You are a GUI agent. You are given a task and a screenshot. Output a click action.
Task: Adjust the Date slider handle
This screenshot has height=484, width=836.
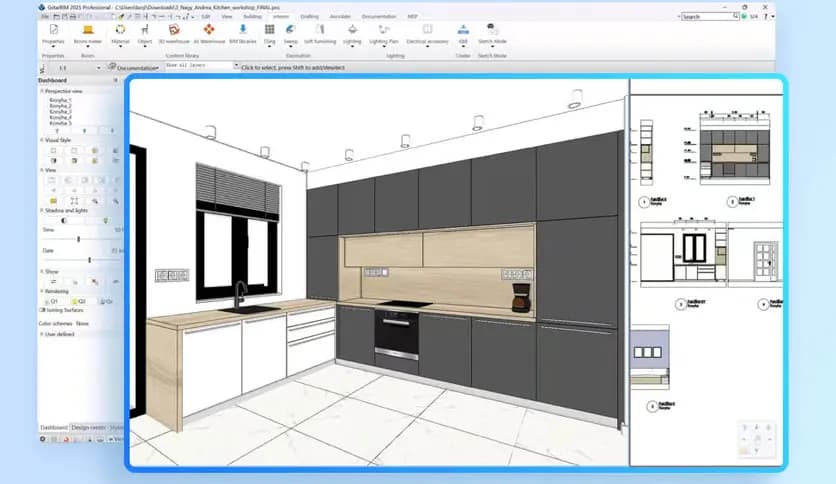[x=90, y=260]
